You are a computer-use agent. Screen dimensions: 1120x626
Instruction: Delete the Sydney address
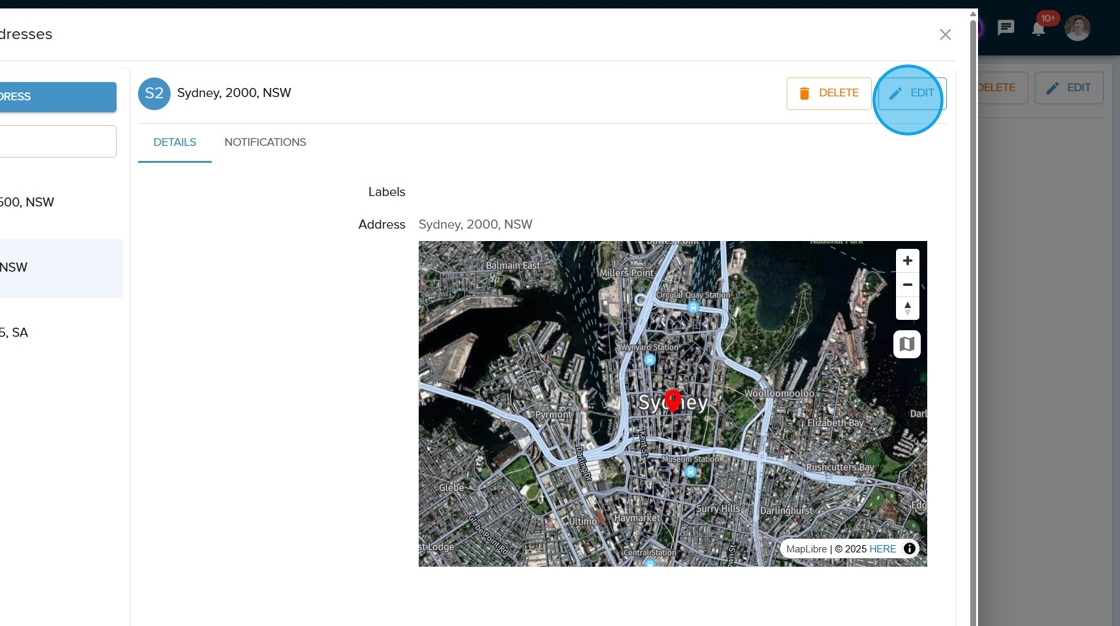(x=829, y=93)
